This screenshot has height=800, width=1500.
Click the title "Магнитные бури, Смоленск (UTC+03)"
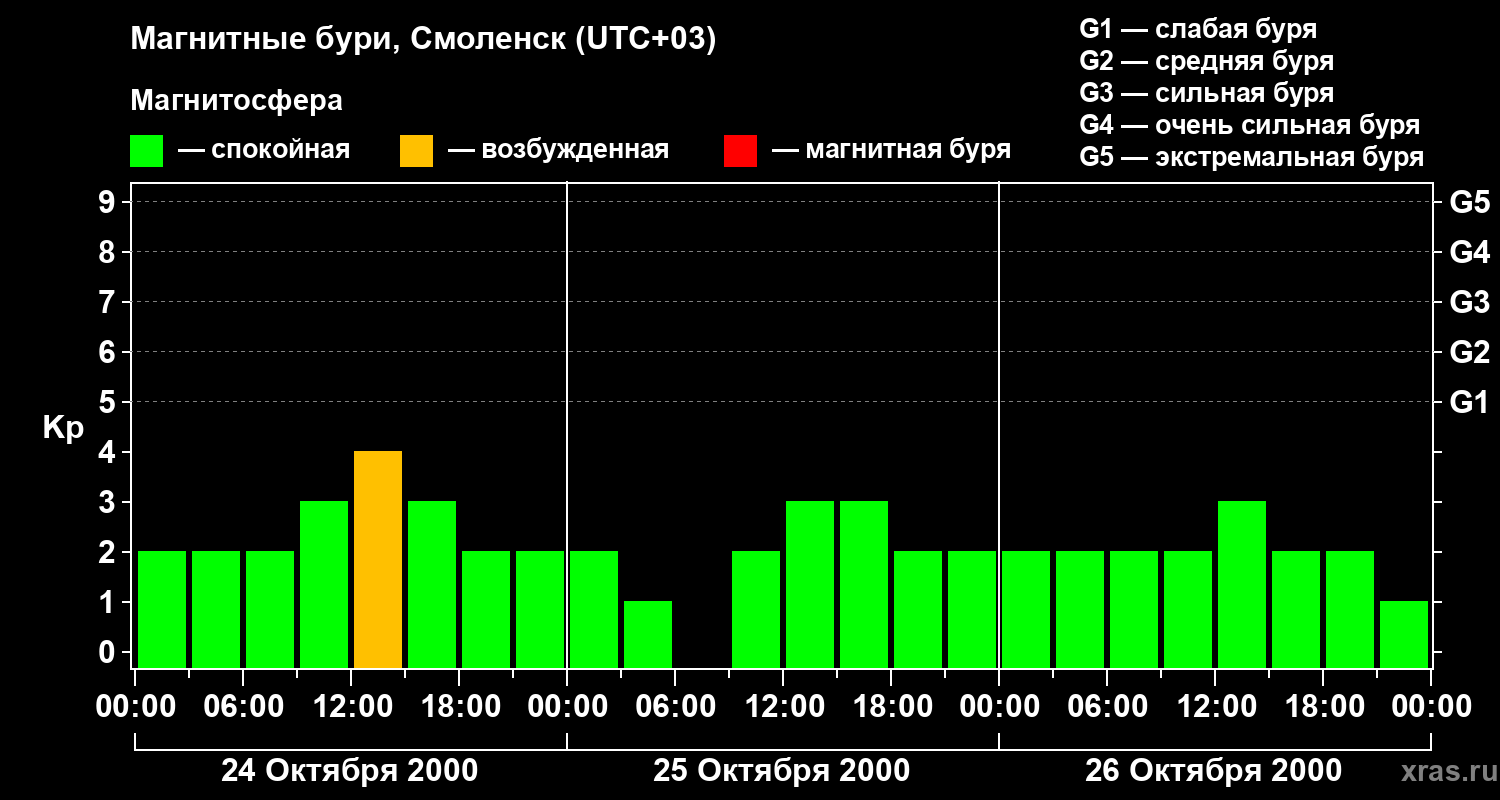(x=424, y=41)
